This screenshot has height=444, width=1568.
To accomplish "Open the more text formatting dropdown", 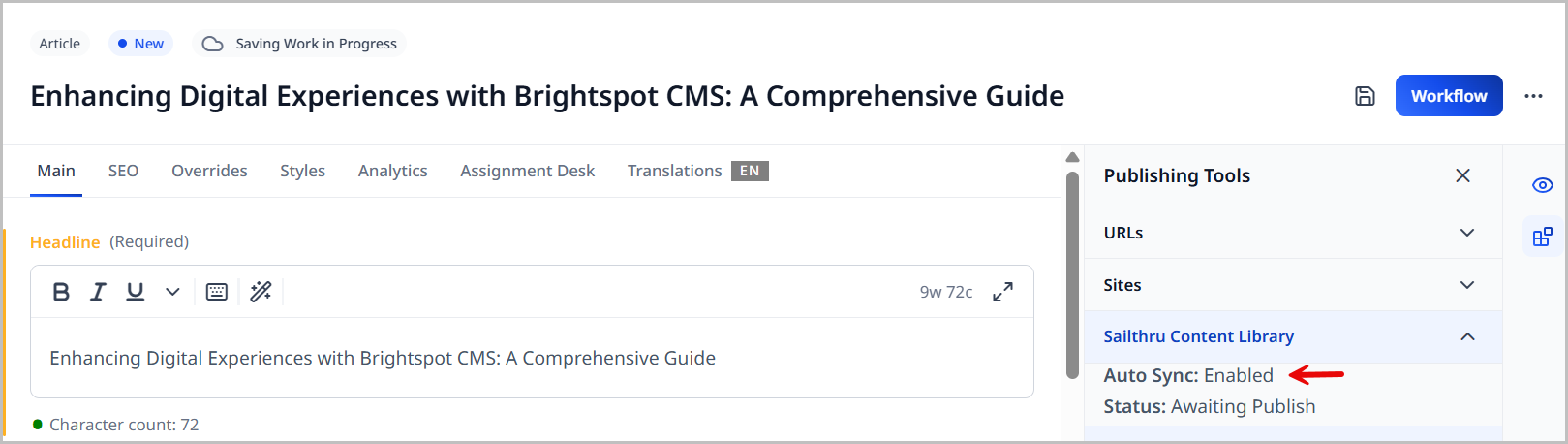I will point(172,292).
